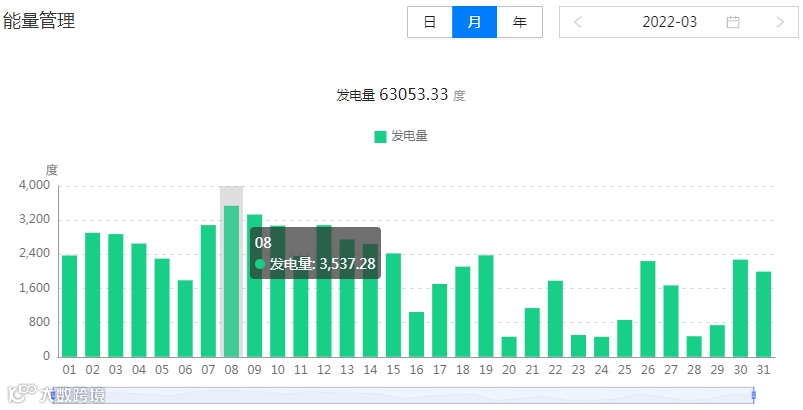Screen dimensions: 803x410
Task: Click the data zoom slider track
Action: click(x=404, y=395)
